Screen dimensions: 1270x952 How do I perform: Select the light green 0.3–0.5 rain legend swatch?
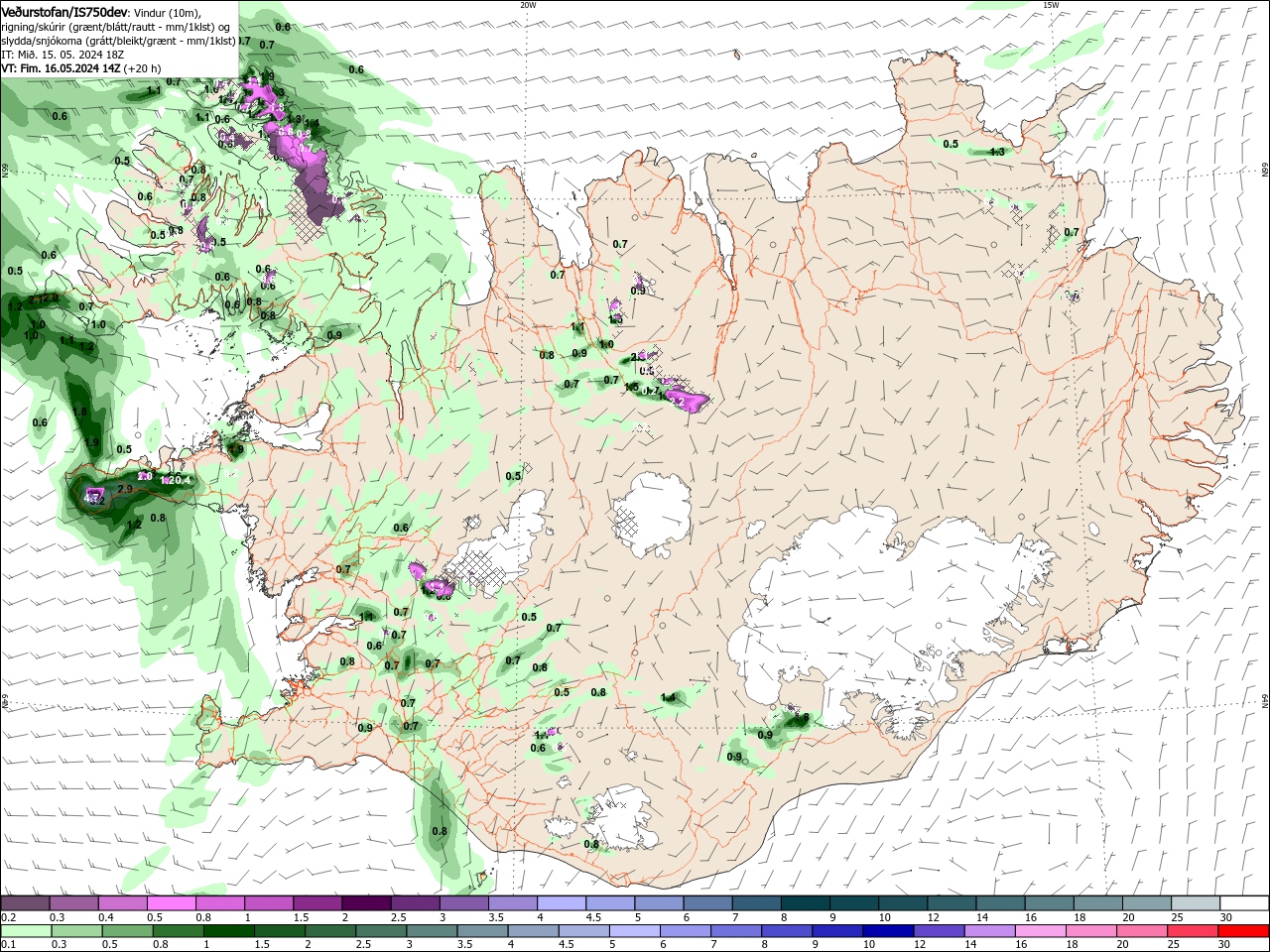(76, 931)
